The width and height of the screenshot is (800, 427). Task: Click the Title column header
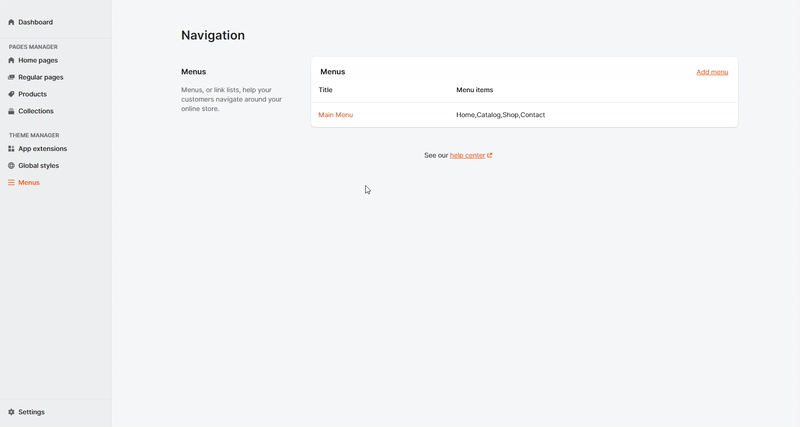pyautogui.click(x=325, y=90)
